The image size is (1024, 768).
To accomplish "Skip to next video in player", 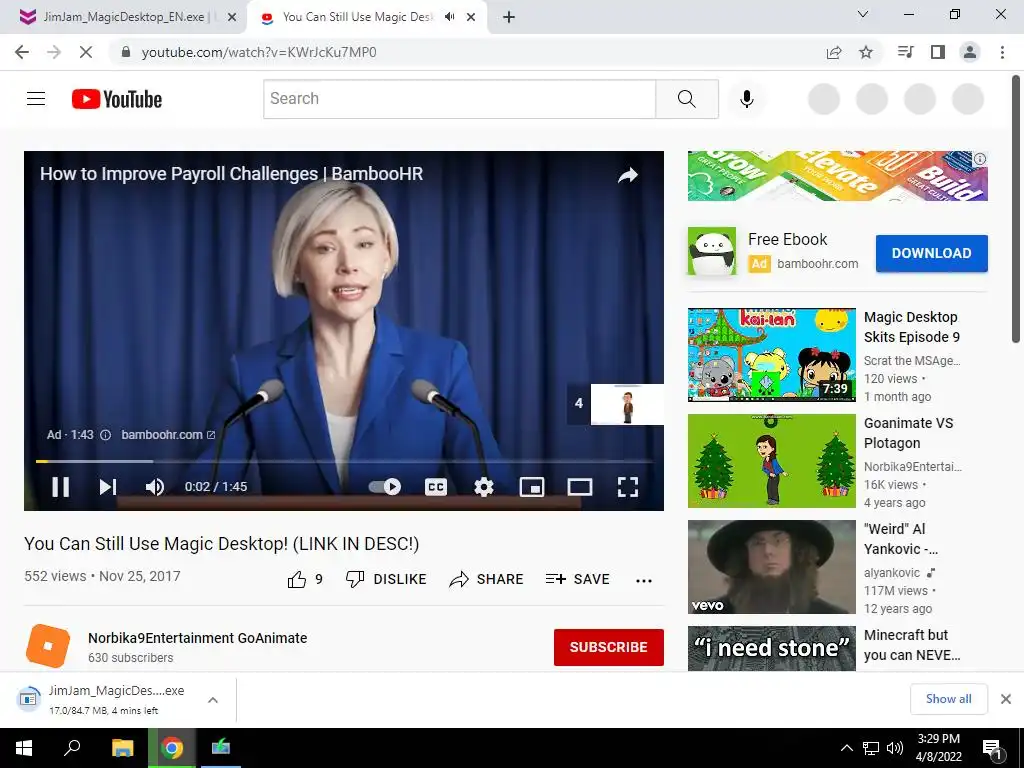I will pyautogui.click(x=108, y=487).
